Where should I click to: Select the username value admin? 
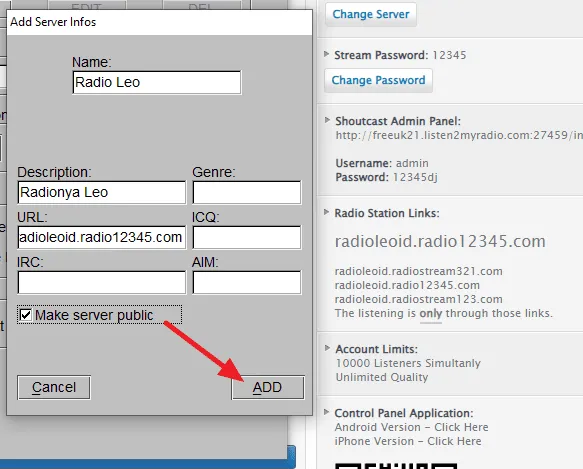[x=412, y=163]
